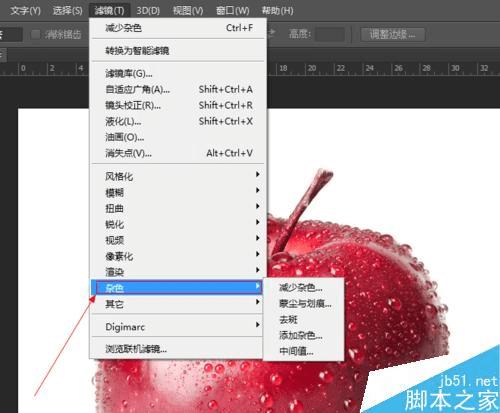500x413 pixels.
Task: Select 蒙尘与划痕... in the submenu
Action: 303,303
